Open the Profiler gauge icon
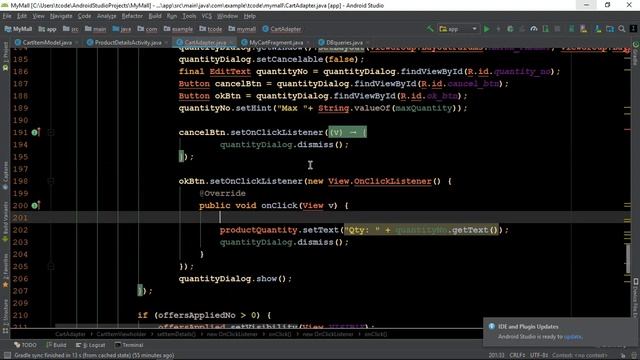This screenshot has width=640, height=360. click(534, 29)
